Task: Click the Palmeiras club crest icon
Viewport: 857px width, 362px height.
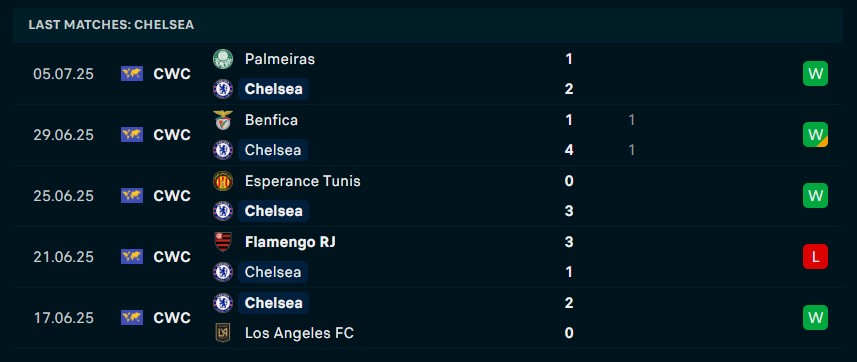Action: [222, 59]
